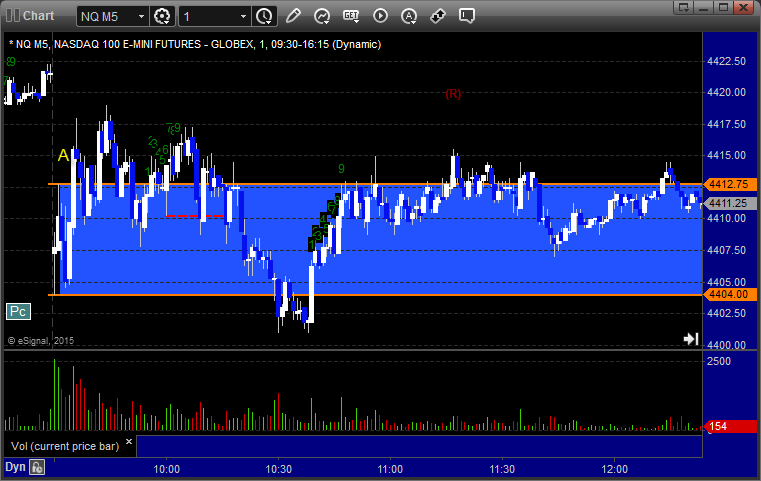Open the chart comment bubble icon
The image size is (761, 481).
[466, 16]
